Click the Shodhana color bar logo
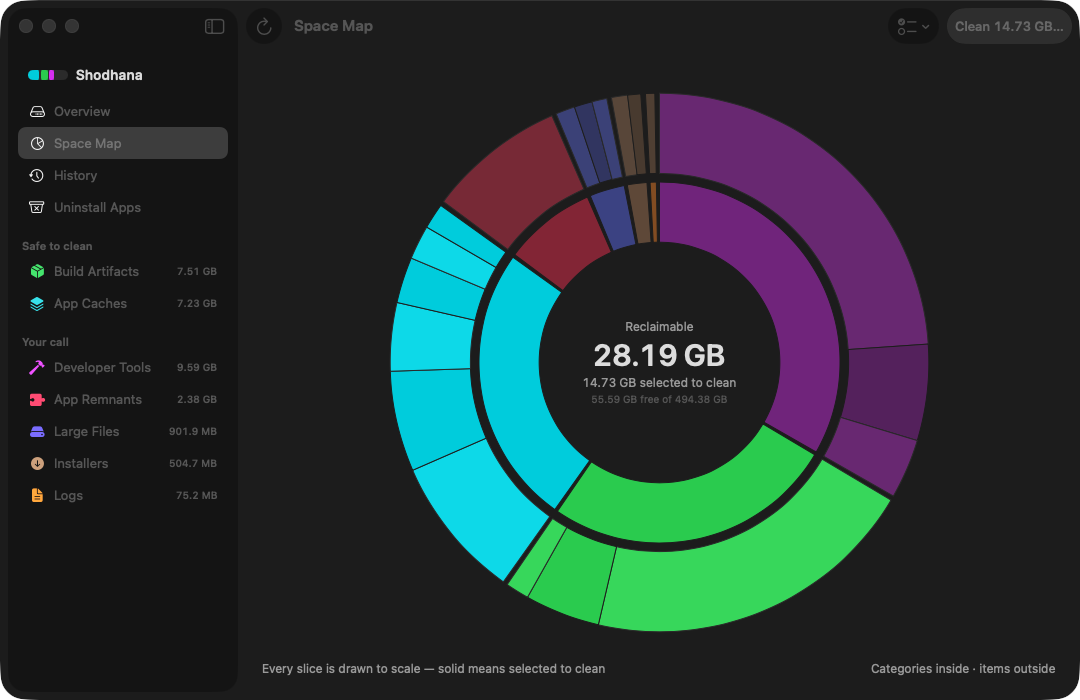 click(48, 74)
